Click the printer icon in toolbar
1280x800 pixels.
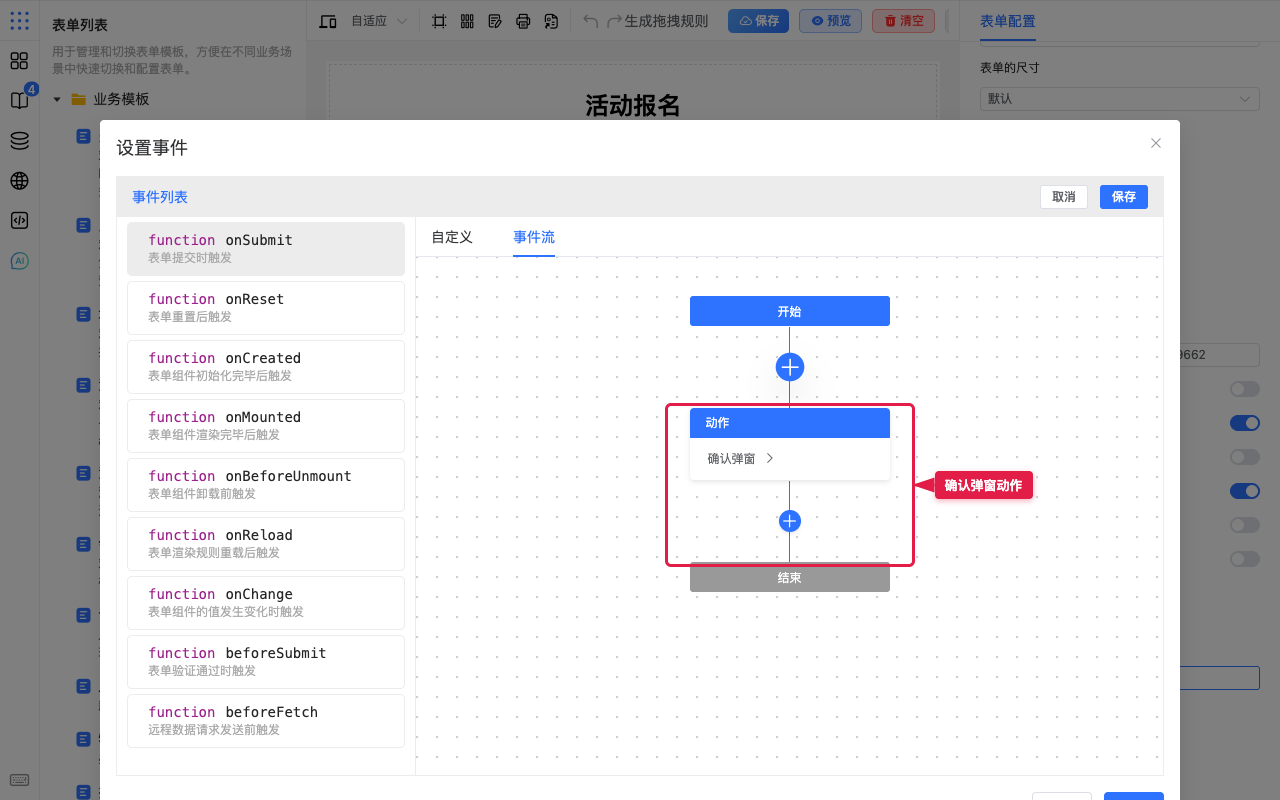point(523,21)
